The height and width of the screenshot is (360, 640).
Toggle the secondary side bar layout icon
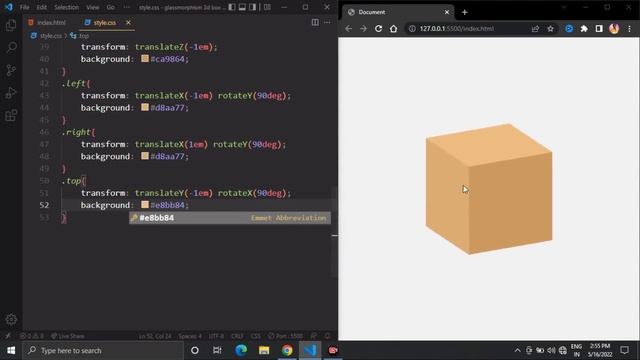click(253, 7)
